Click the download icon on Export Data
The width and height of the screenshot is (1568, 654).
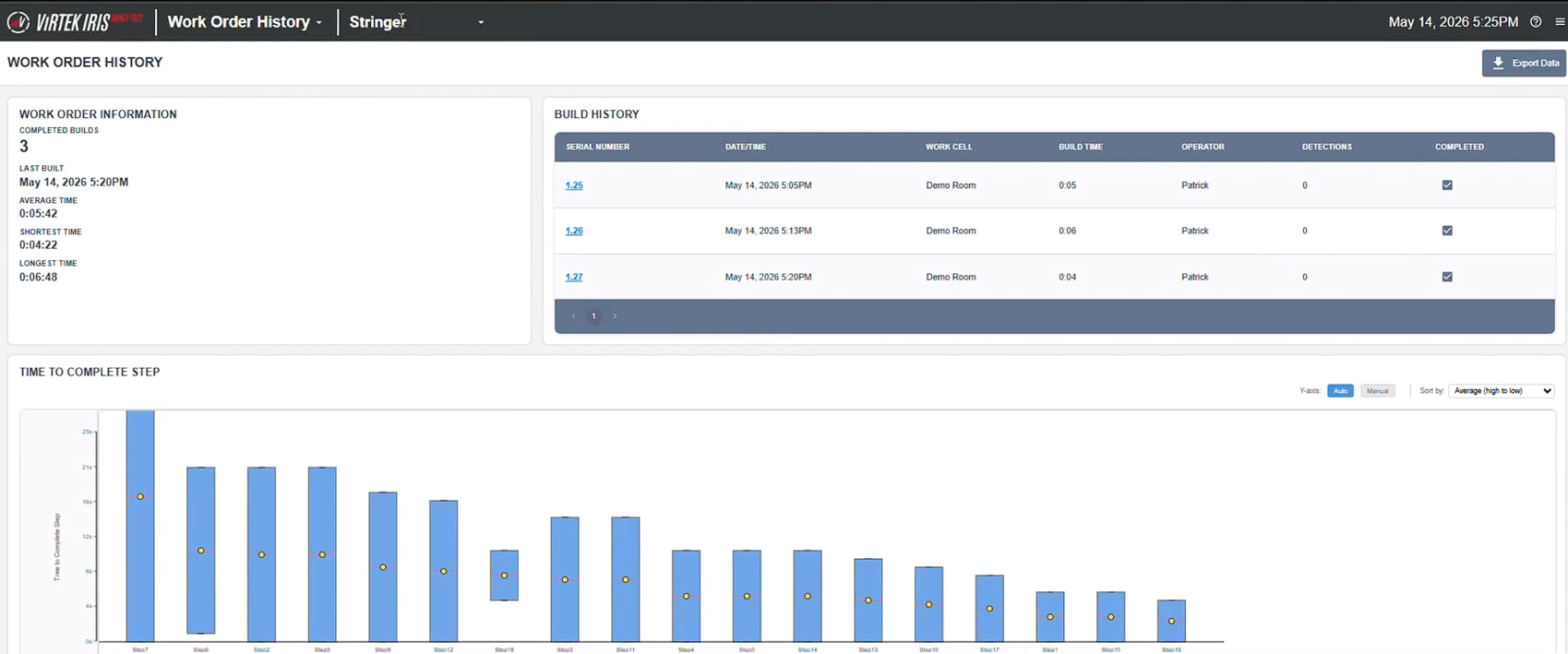point(1499,63)
